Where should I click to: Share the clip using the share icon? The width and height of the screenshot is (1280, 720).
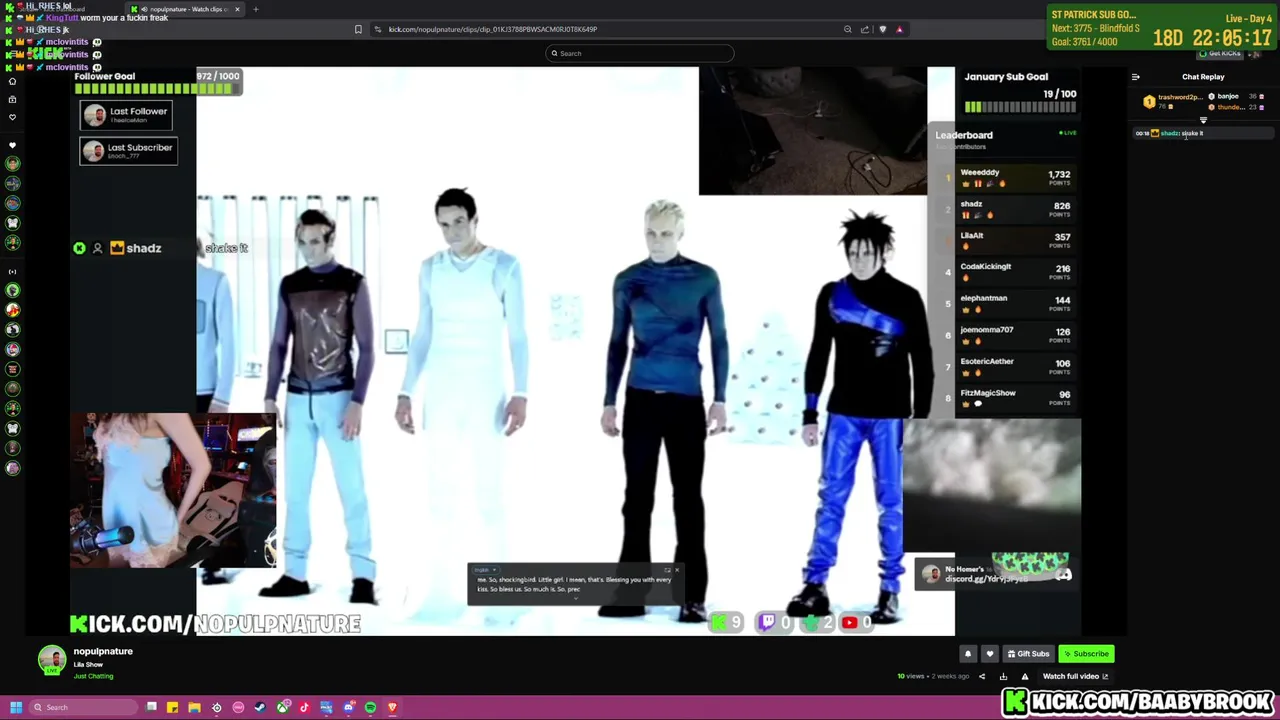pos(982,676)
